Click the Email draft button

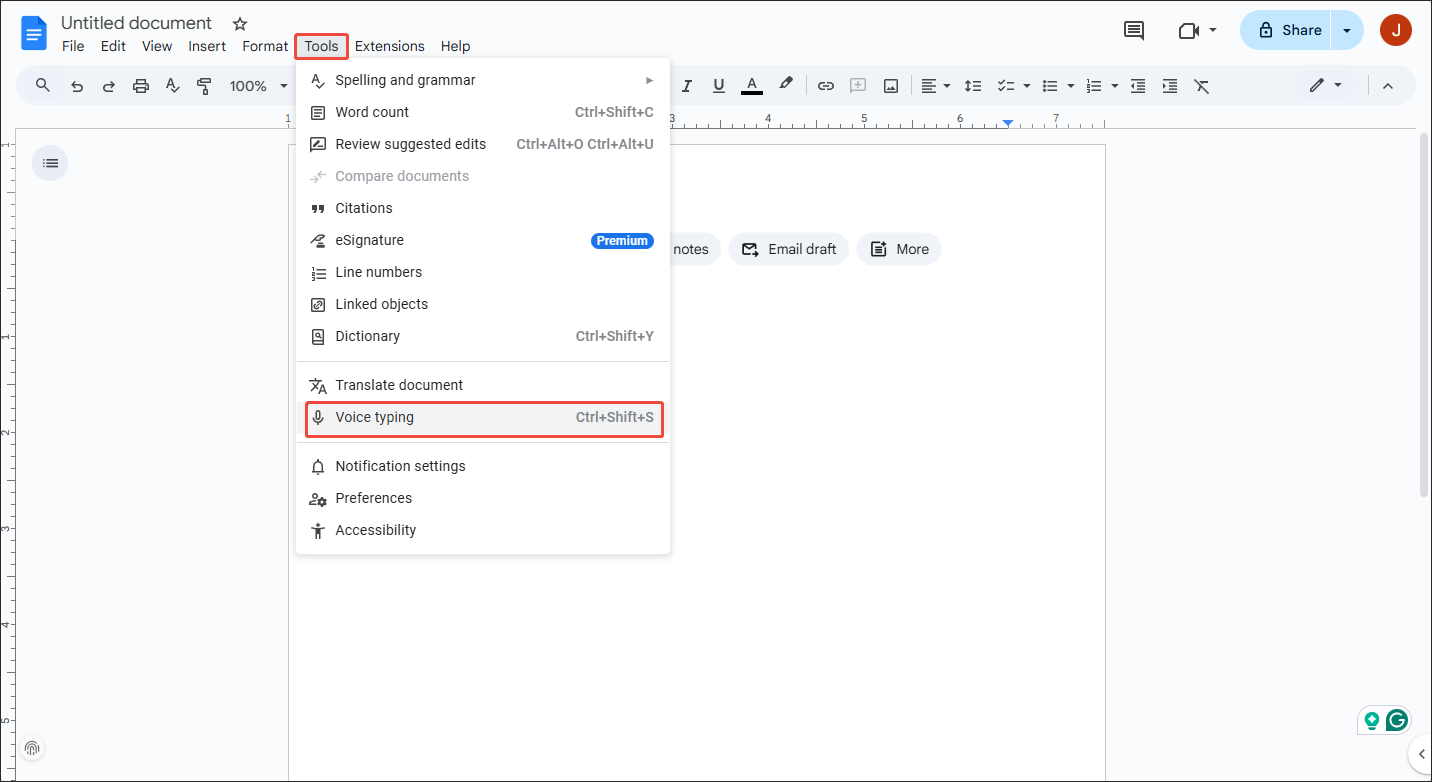coord(788,248)
